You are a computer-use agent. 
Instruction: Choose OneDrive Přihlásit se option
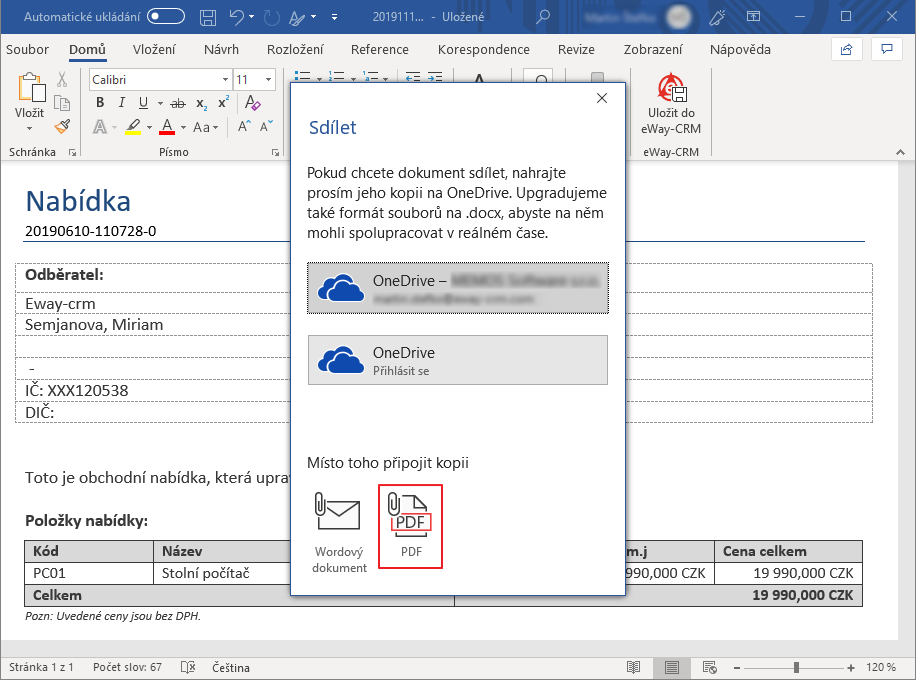pos(458,360)
